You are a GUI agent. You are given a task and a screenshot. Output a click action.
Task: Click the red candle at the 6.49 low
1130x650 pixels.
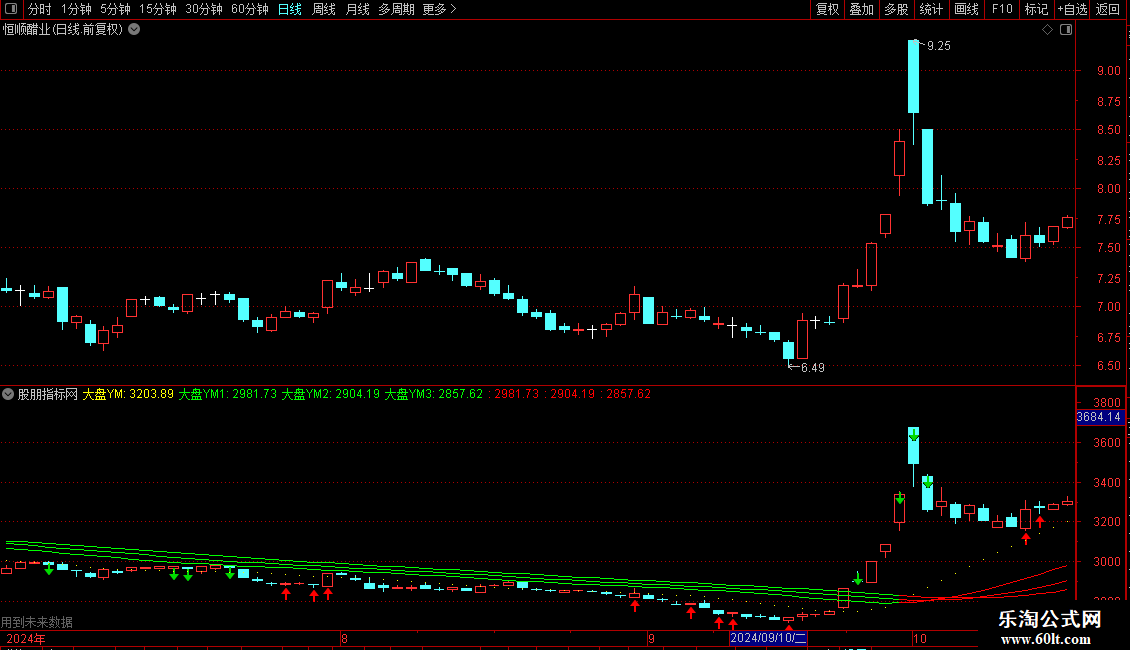coord(803,339)
